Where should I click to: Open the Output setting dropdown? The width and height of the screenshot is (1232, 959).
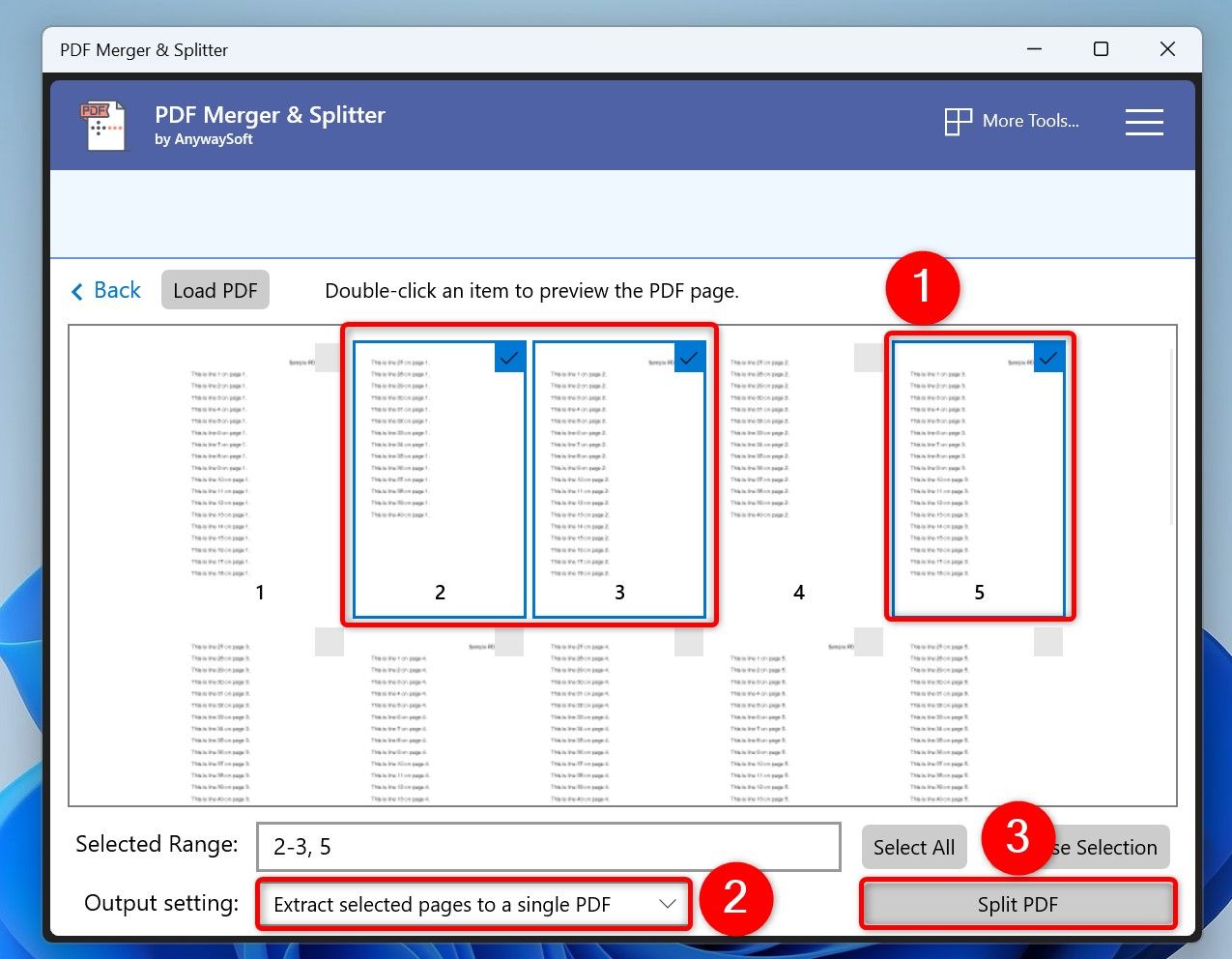coord(473,905)
